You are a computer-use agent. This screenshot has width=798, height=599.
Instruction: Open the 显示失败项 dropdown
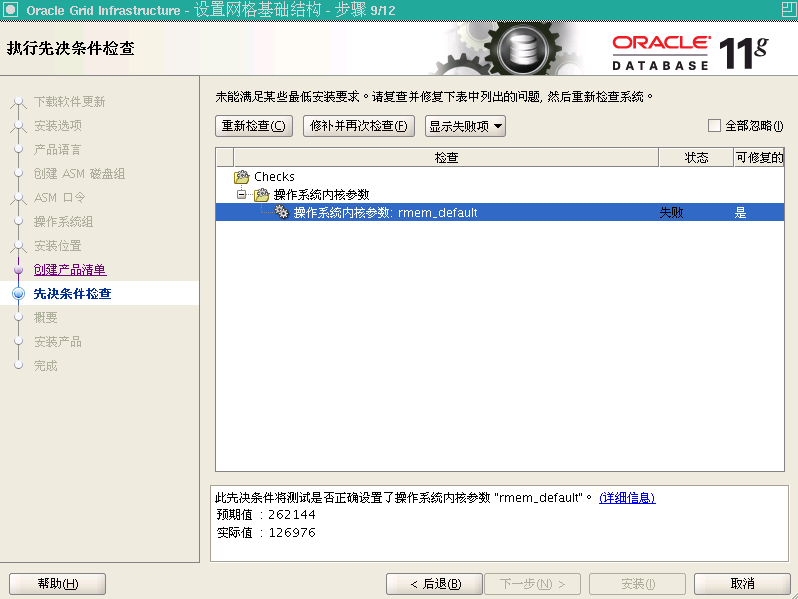(465, 126)
